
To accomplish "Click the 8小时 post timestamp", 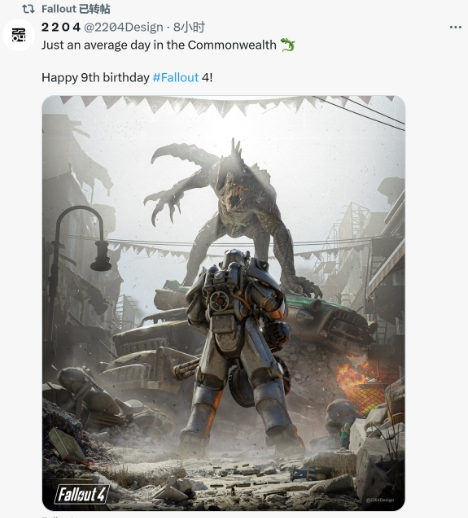I will point(189,27).
